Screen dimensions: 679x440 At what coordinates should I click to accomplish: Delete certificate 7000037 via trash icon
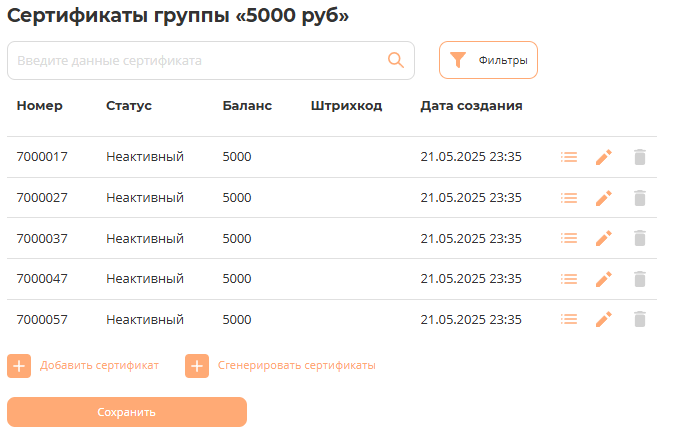640,238
